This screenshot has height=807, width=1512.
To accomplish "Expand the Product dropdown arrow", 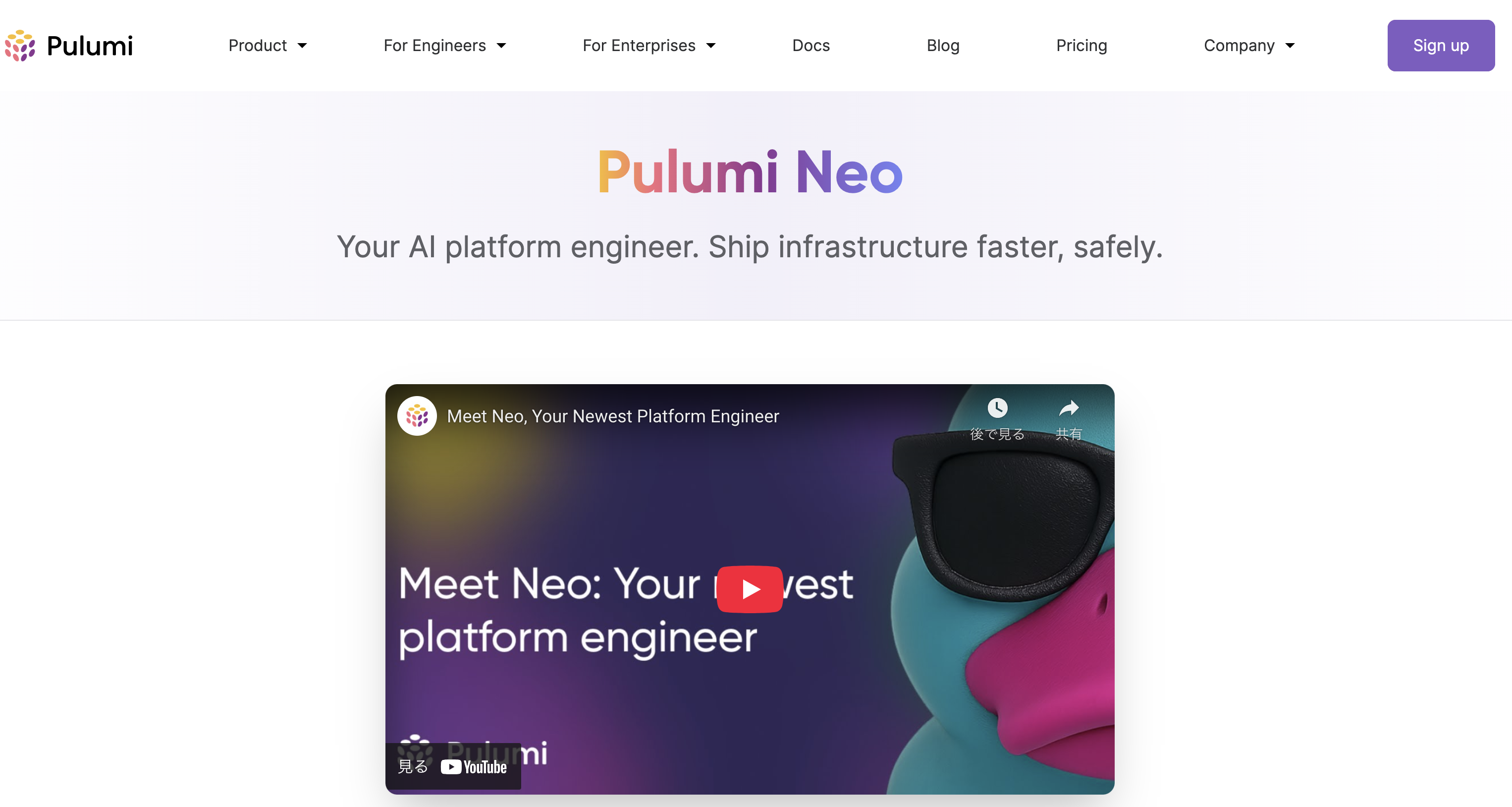I will pyautogui.click(x=302, y=46).
